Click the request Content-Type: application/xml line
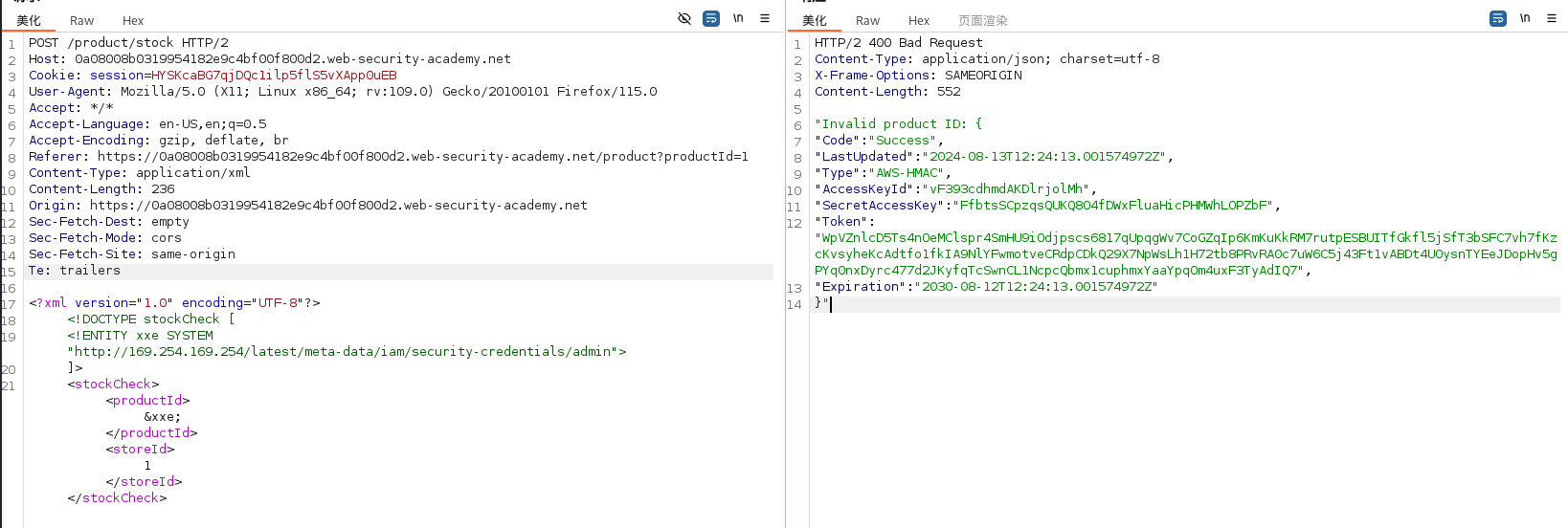This screenshot has height=528, width=1568. coord(140,172)
